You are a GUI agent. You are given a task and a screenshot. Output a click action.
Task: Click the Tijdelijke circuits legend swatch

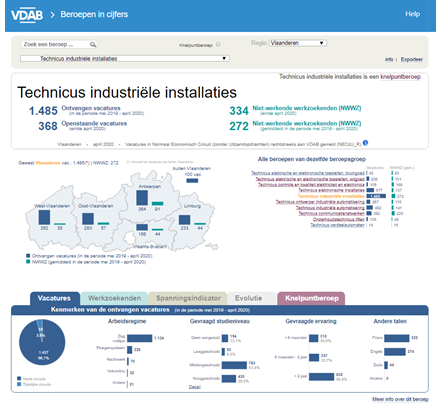pos(19,384)
